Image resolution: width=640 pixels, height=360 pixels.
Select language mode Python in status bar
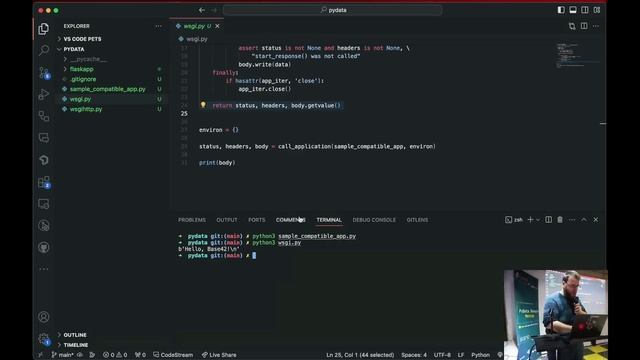tap(480, 355)
